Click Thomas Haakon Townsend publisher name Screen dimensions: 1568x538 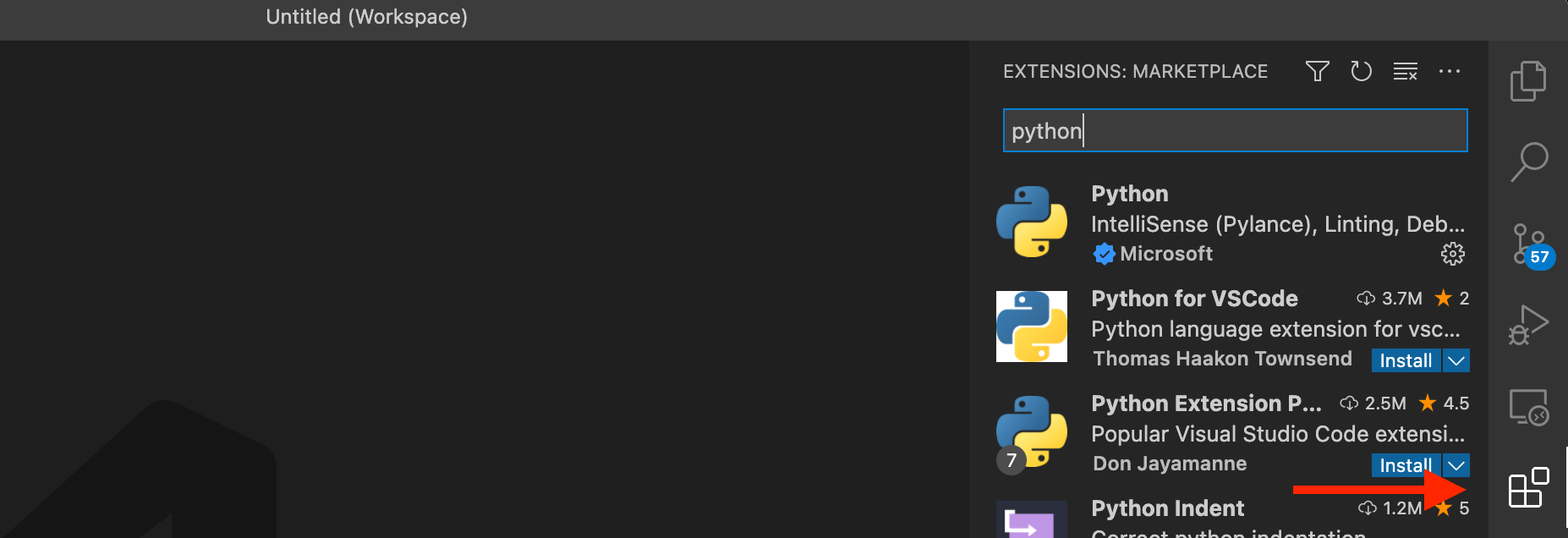pyautogui.click(x=1222, y=359)
